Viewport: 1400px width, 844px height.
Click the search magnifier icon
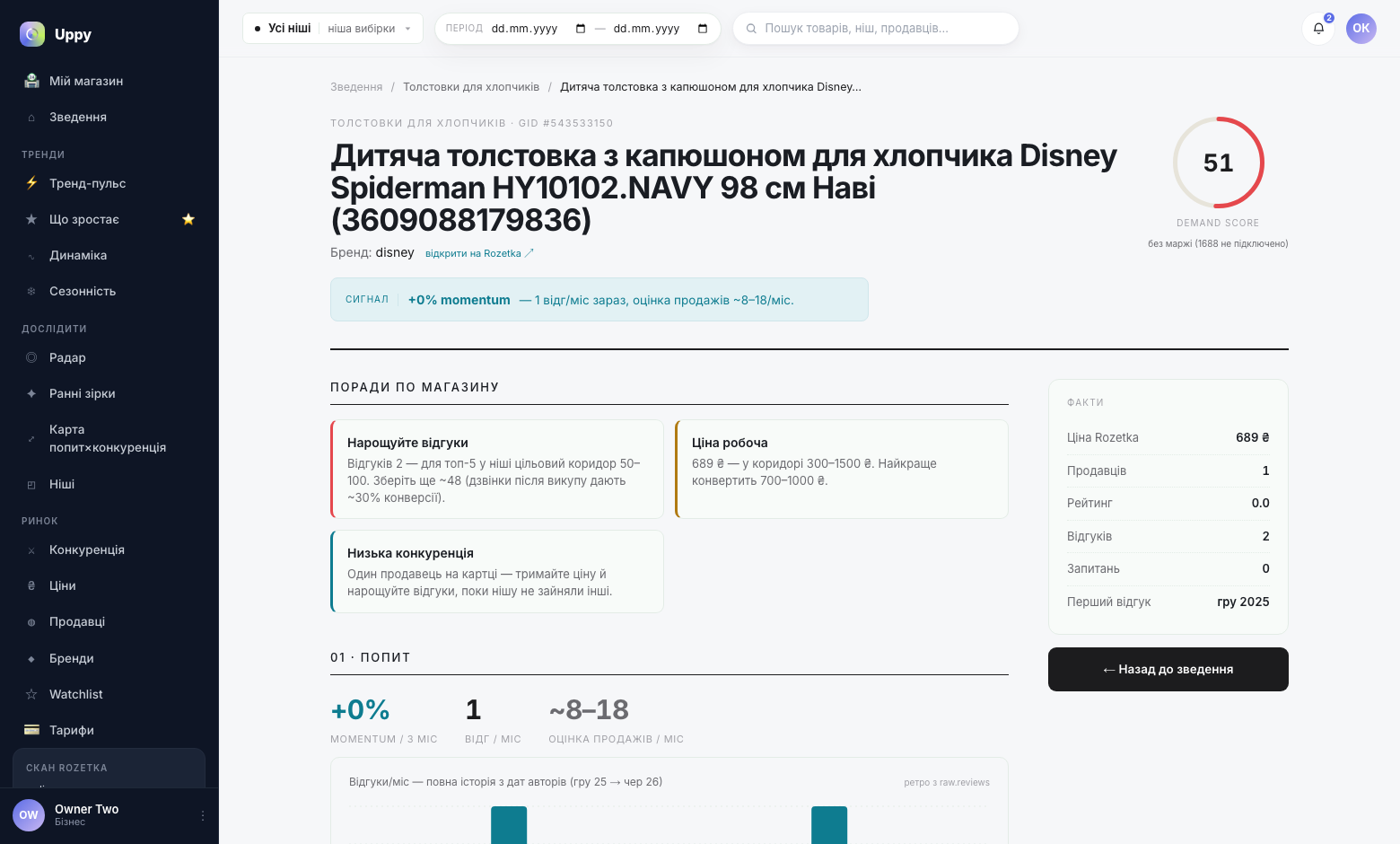coord(751,29)
